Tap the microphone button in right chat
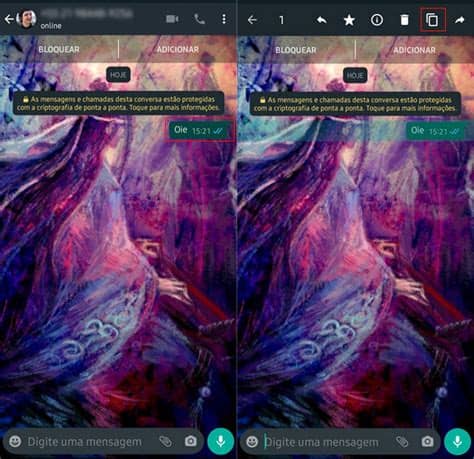Screen dimensions: 474x459 [x=457, y=442]
